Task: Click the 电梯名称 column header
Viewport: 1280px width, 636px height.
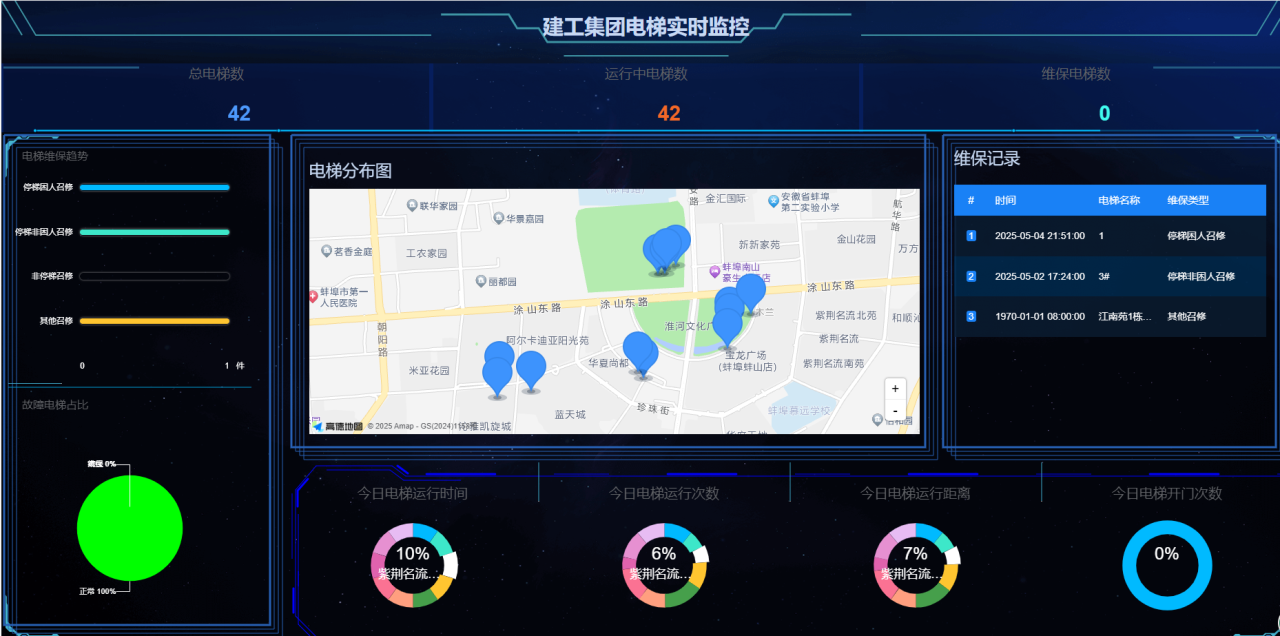Action: coord(1118,200)
